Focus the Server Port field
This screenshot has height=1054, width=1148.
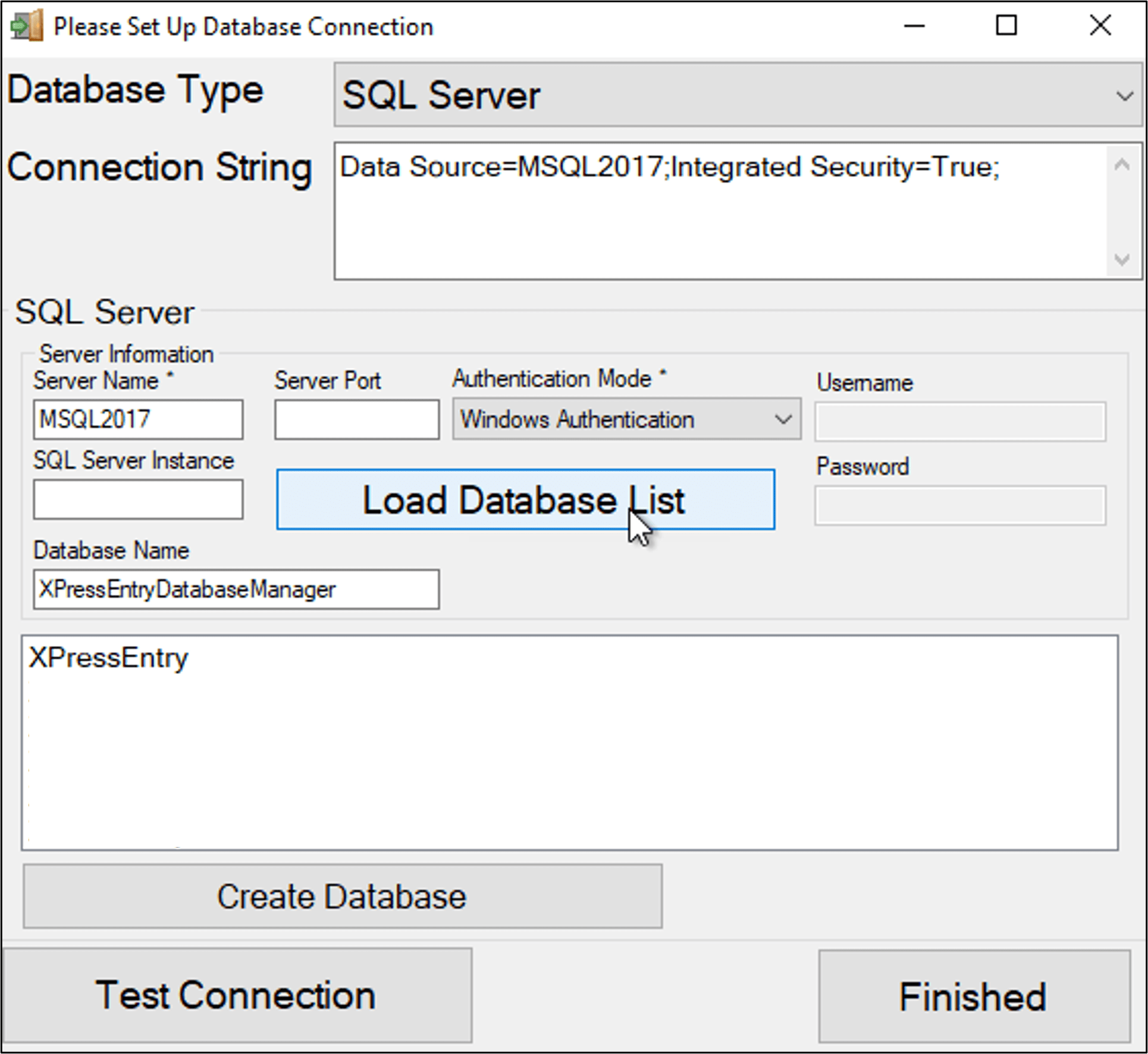pyautogui.click(x=357, y=420)
